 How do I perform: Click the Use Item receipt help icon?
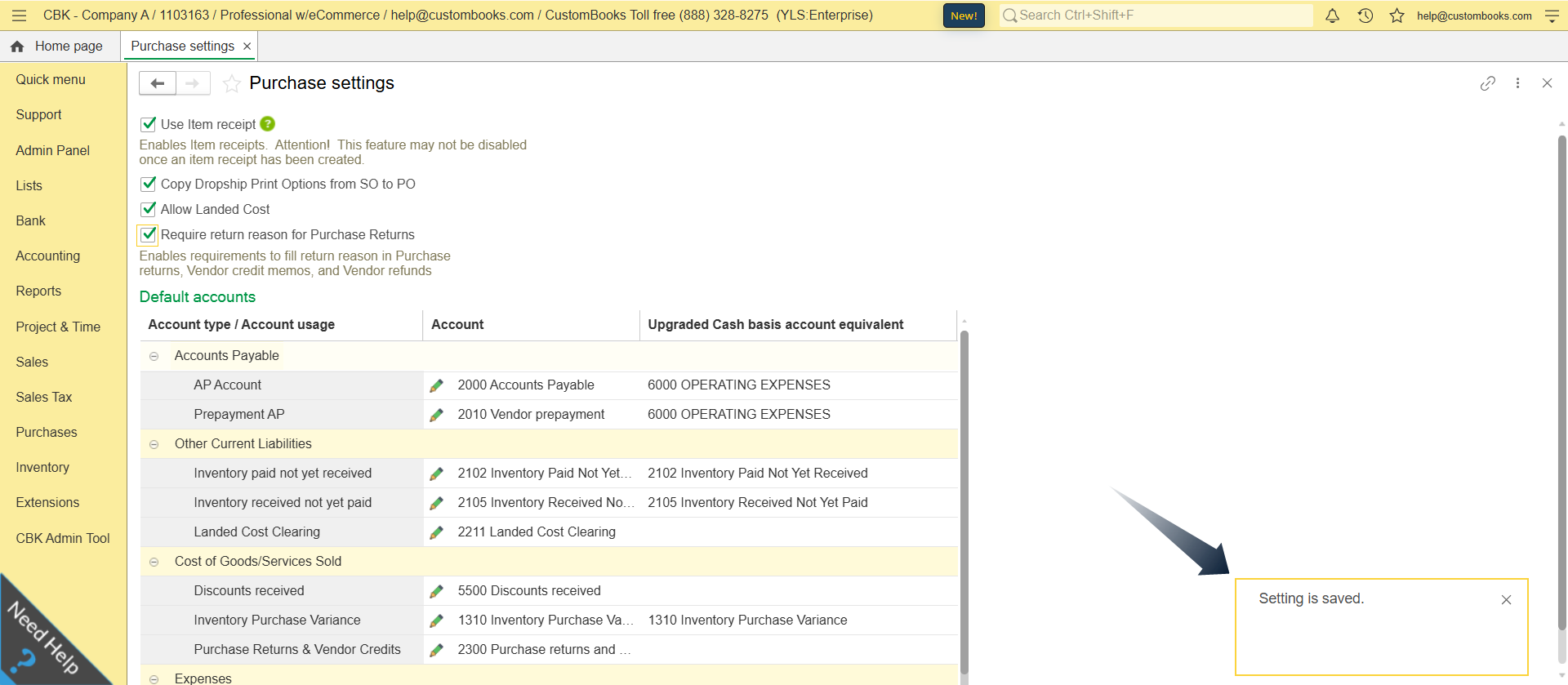coord(267,124)
